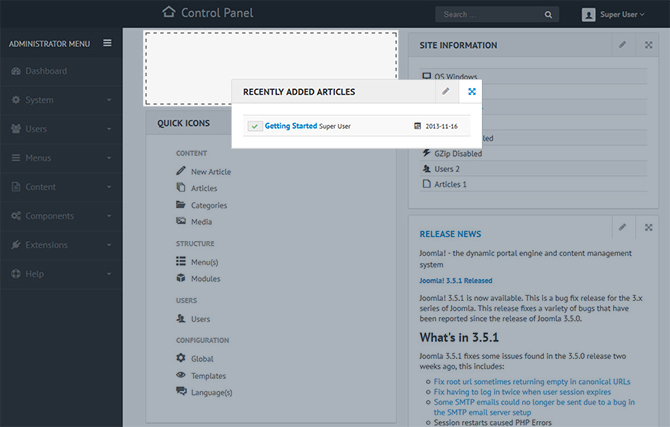Expand the Recently Added Articles panel
670x427 pixels.
471,91
